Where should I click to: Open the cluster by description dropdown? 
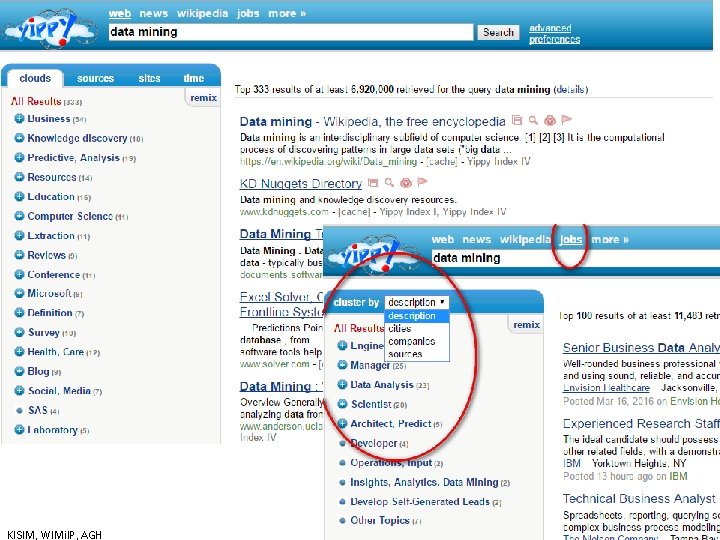[x=416, y=302]
